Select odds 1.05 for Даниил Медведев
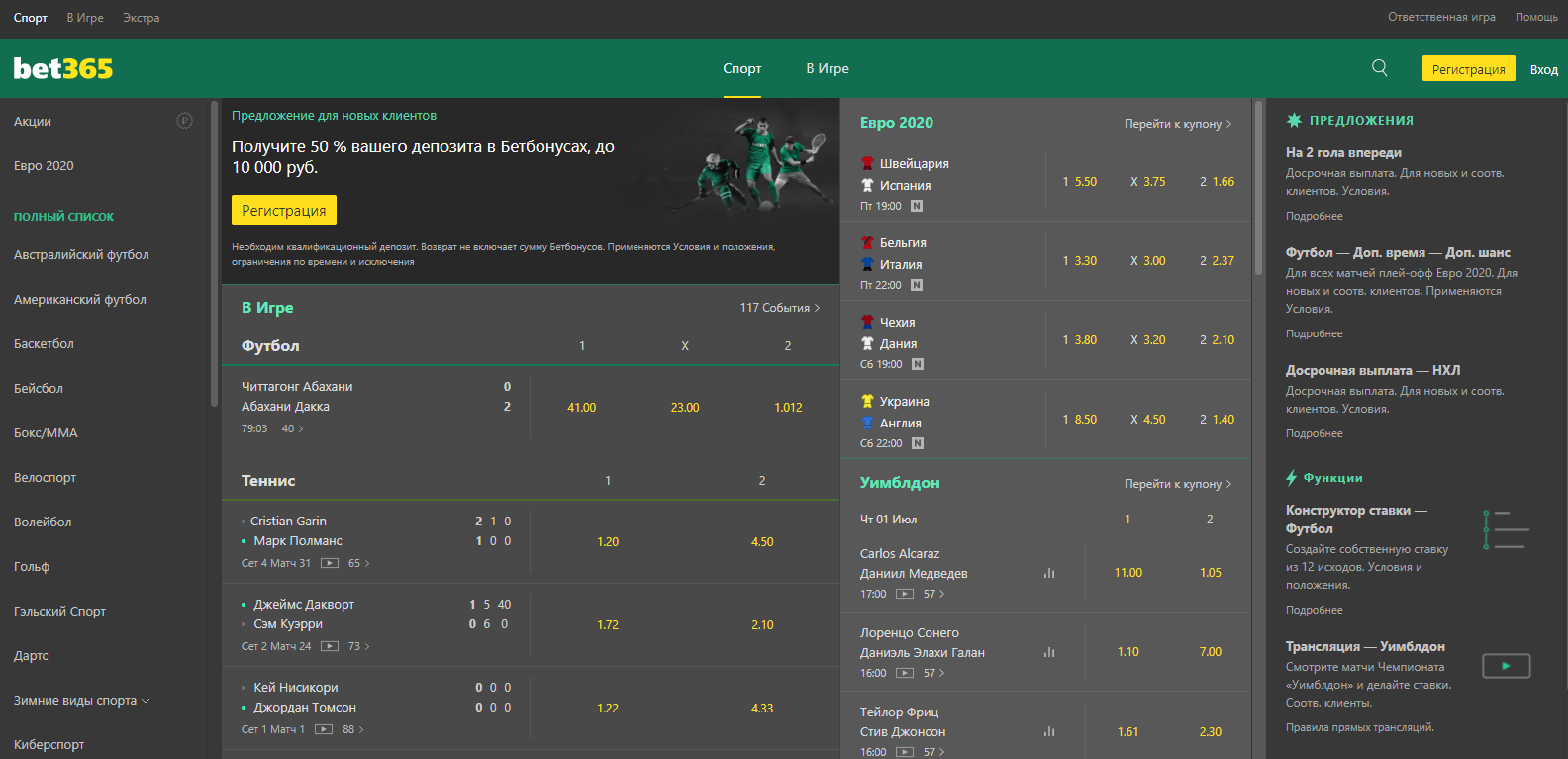1568x759 pixels. (1211, 573)
